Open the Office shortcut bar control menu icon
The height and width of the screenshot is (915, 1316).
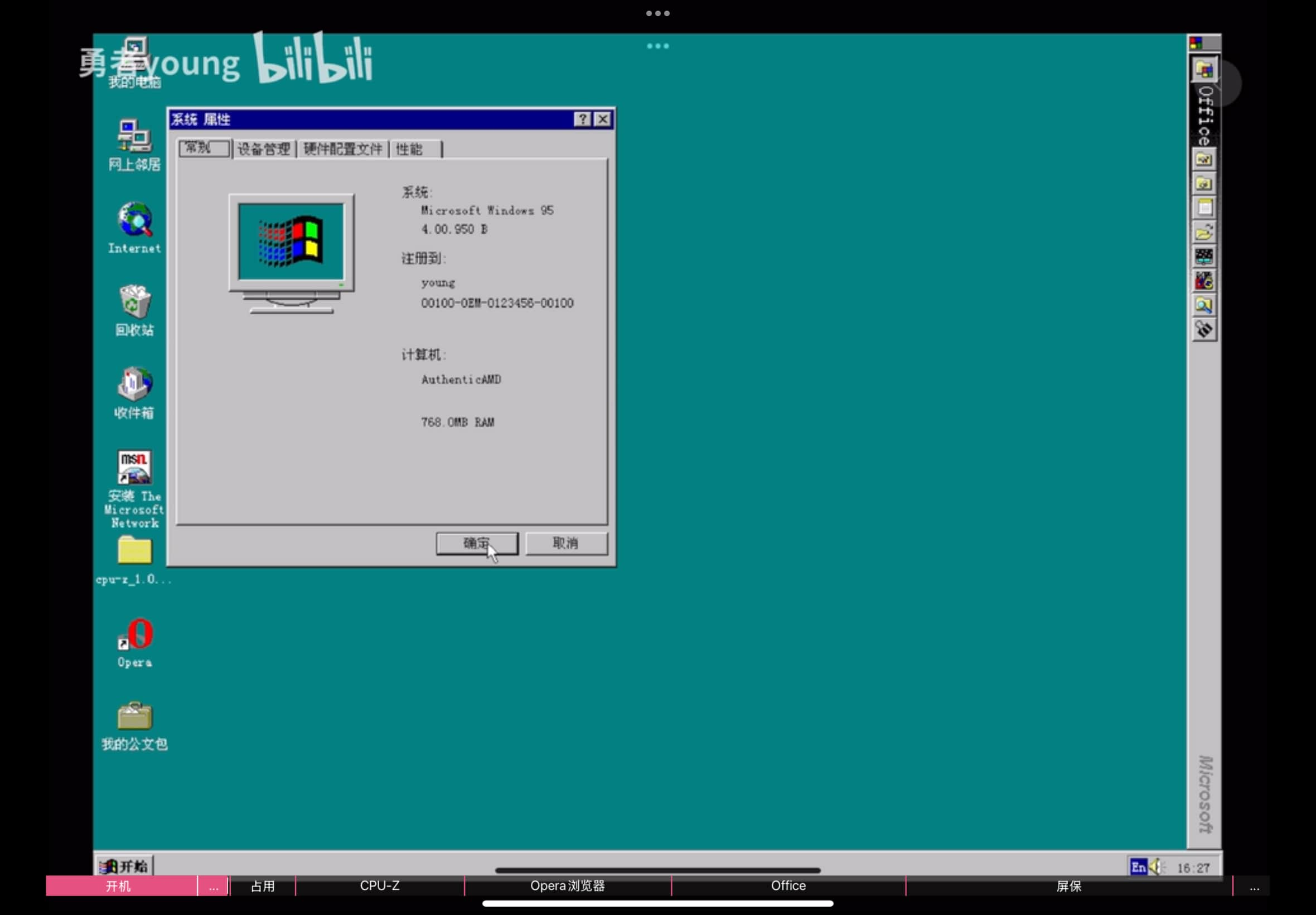point(1196,43)
